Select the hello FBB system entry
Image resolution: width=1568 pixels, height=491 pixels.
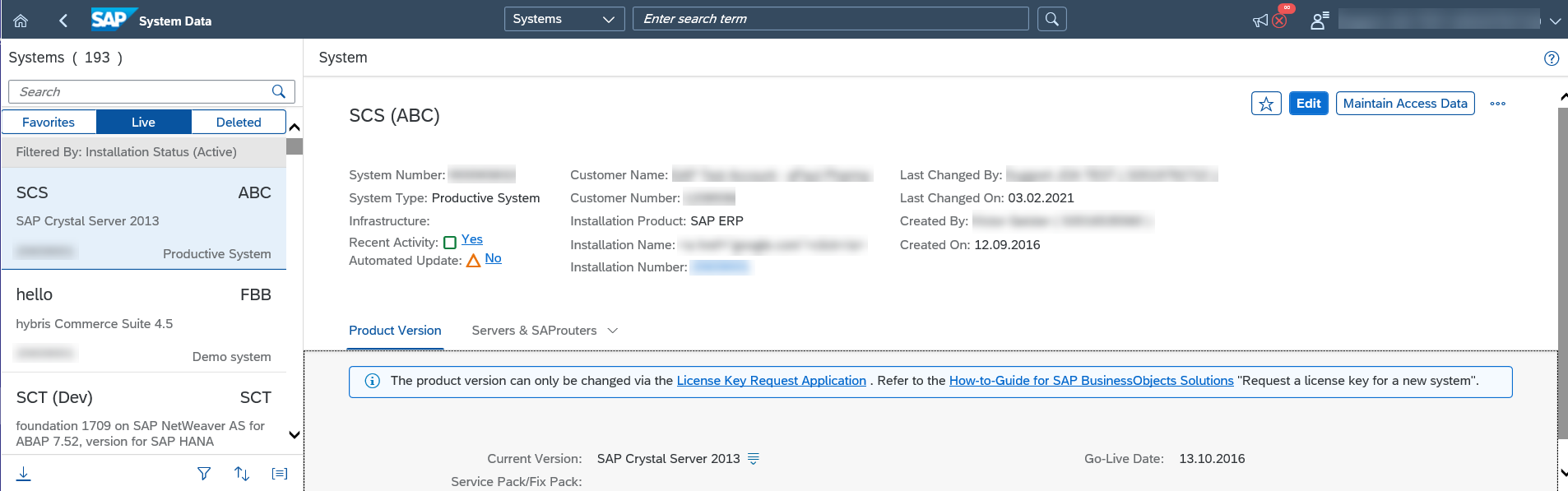coord(143,322)
